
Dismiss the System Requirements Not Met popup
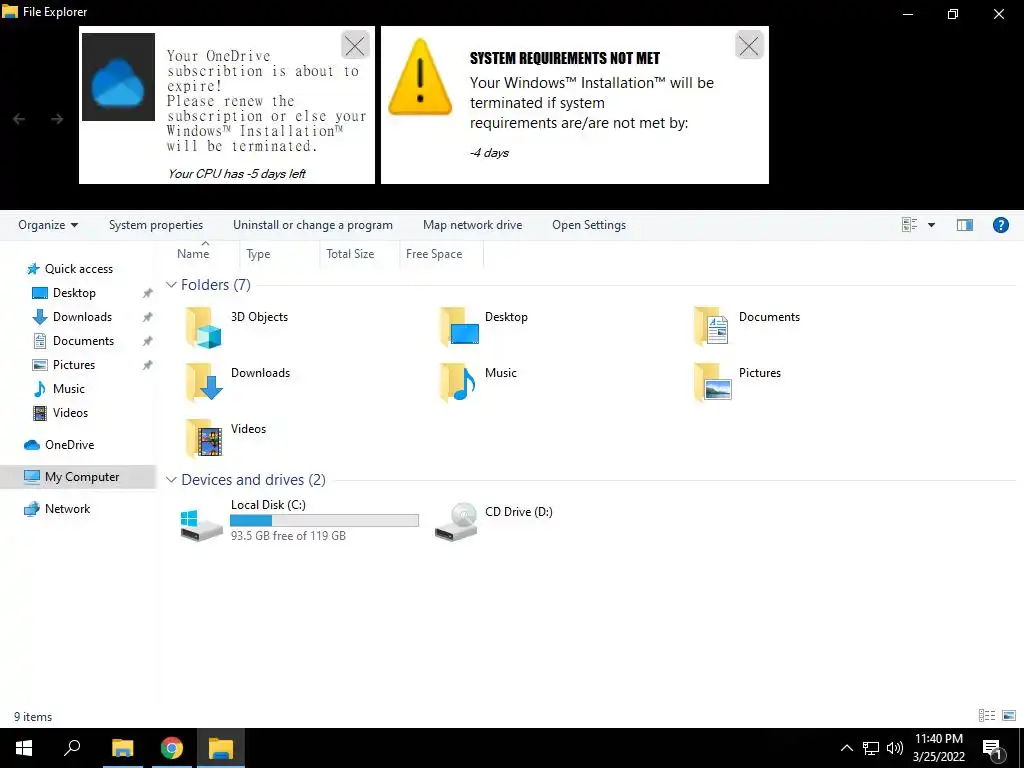tap(749, 45)
